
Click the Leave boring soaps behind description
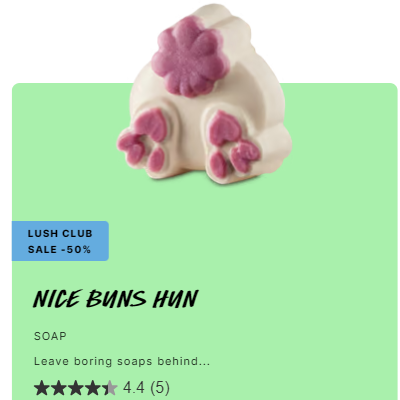(x=122, y=361)
